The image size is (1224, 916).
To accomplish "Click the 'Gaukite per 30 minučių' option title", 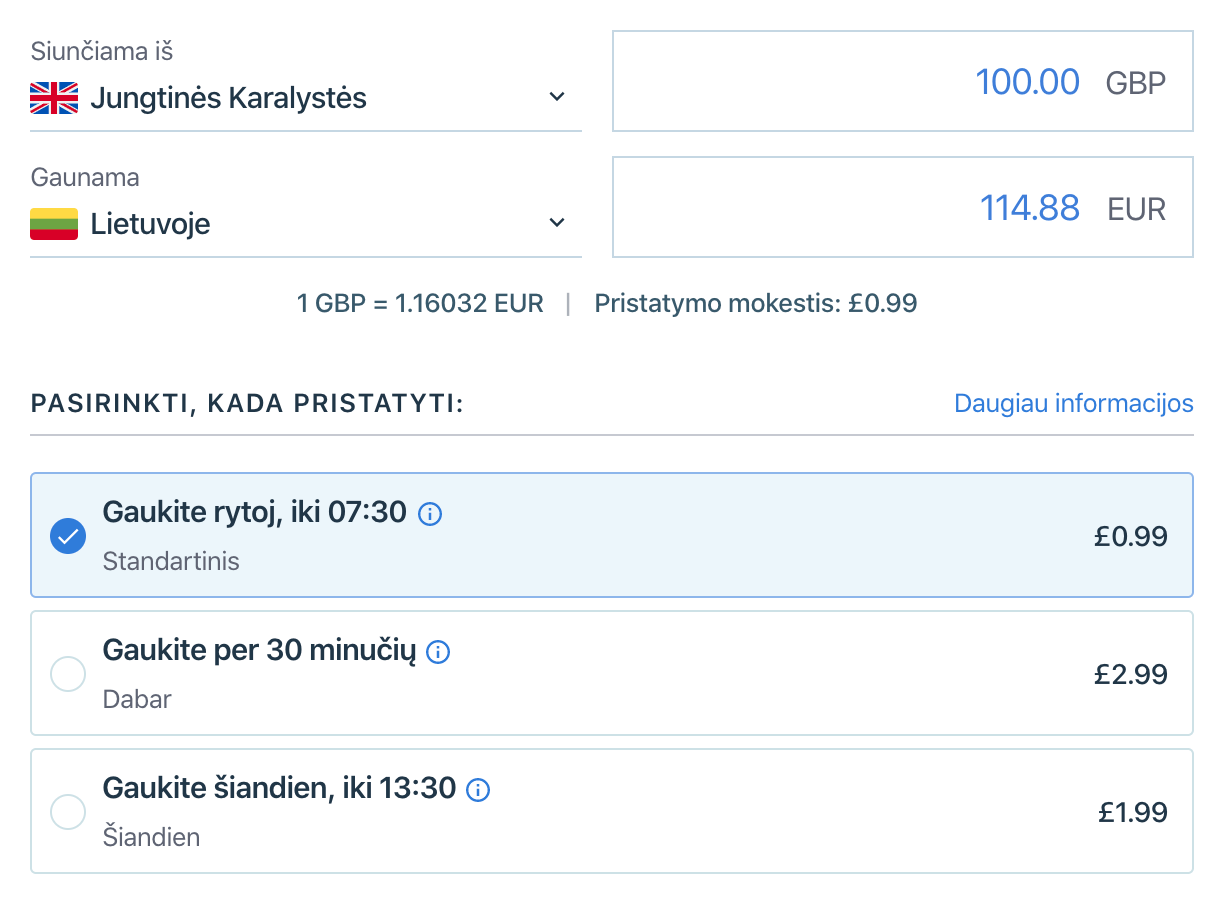I will click(x=259, y=651).
